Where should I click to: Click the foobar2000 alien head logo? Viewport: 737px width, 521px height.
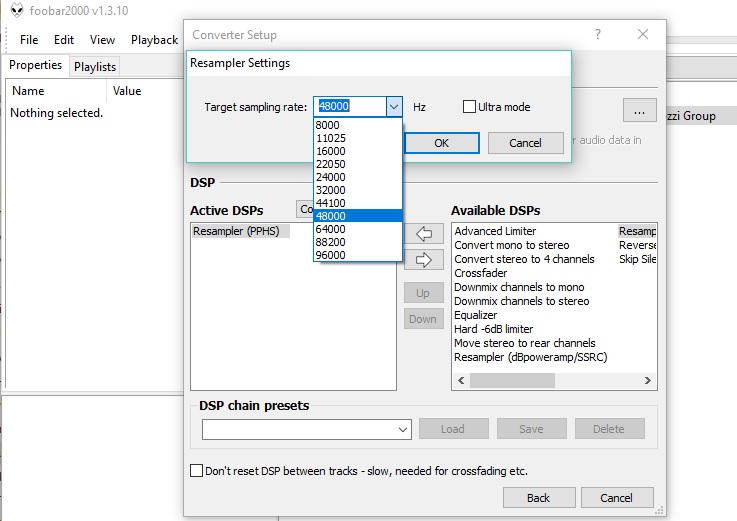(x=17, y=10)
